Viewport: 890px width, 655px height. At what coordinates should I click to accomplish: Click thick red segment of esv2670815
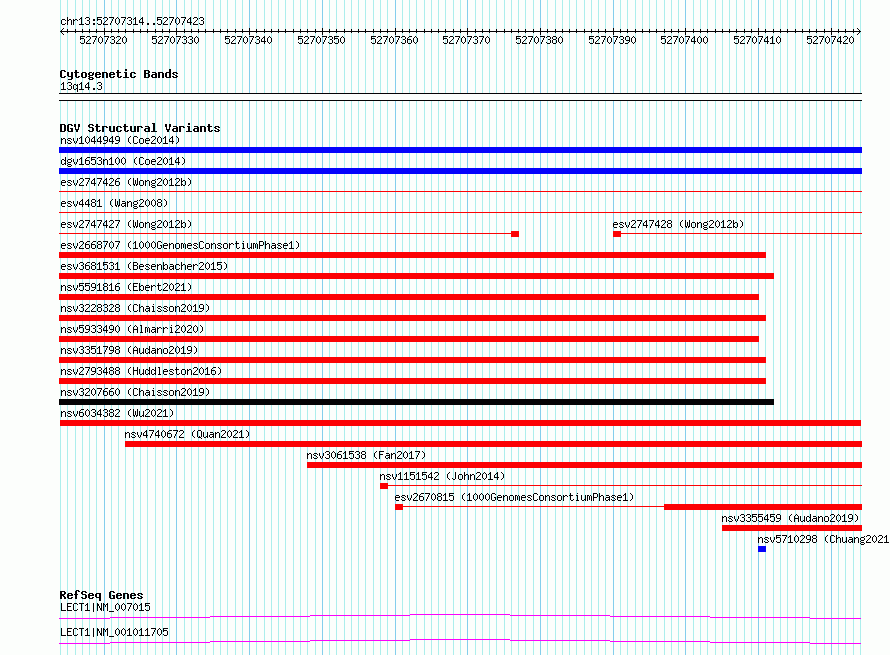tap(763, 507)
